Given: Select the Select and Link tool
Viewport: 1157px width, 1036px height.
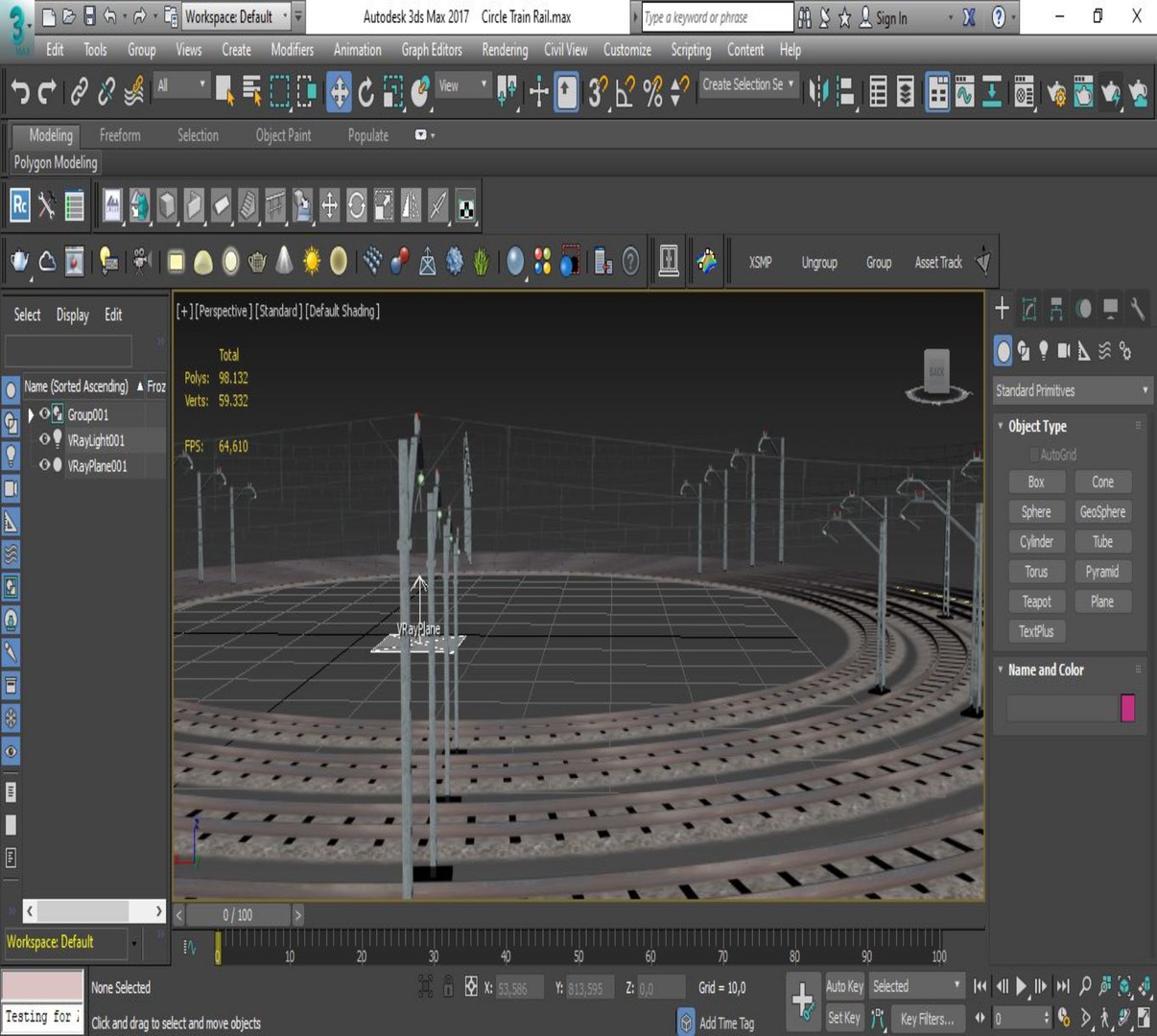Looking at the screenshot, I should [x=79, y=92].
